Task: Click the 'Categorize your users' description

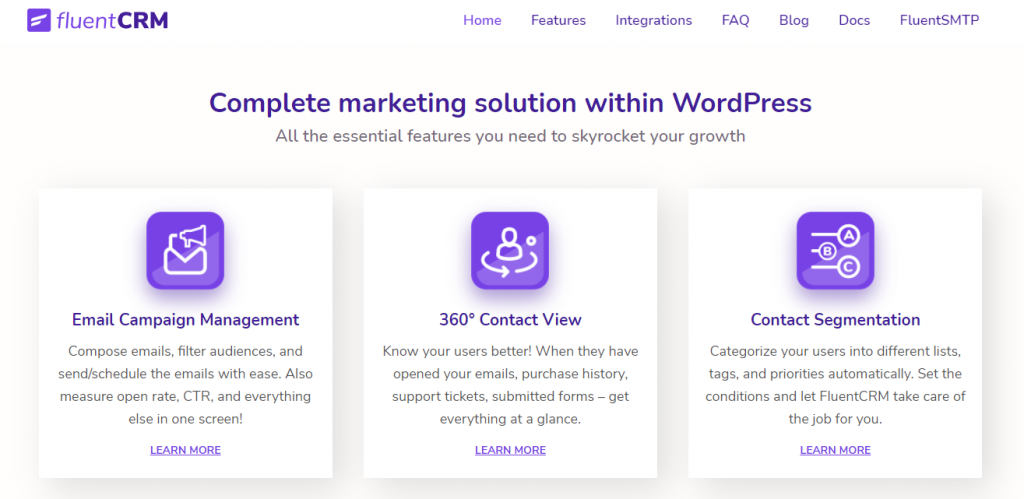Action: [x=835, y=385]
